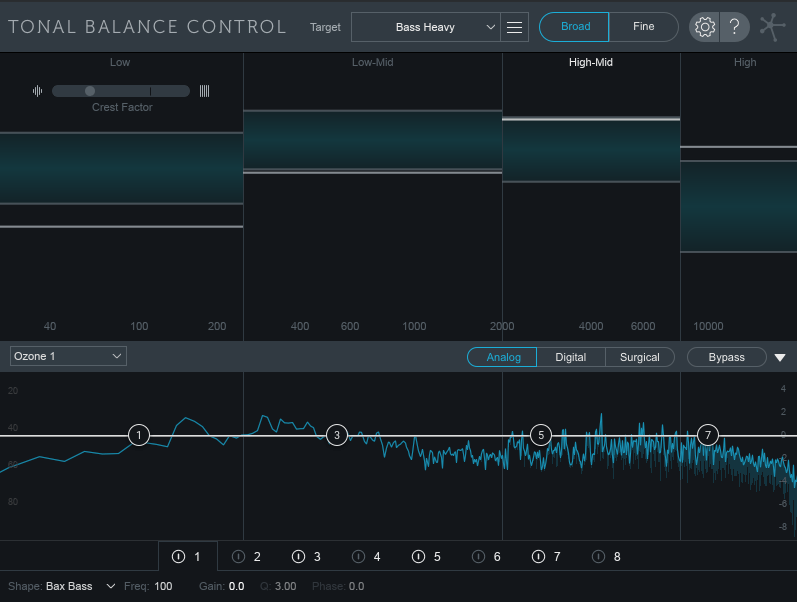Toggle power for EQ band 6
Screen dimensions: 797x602
[479, 557]
